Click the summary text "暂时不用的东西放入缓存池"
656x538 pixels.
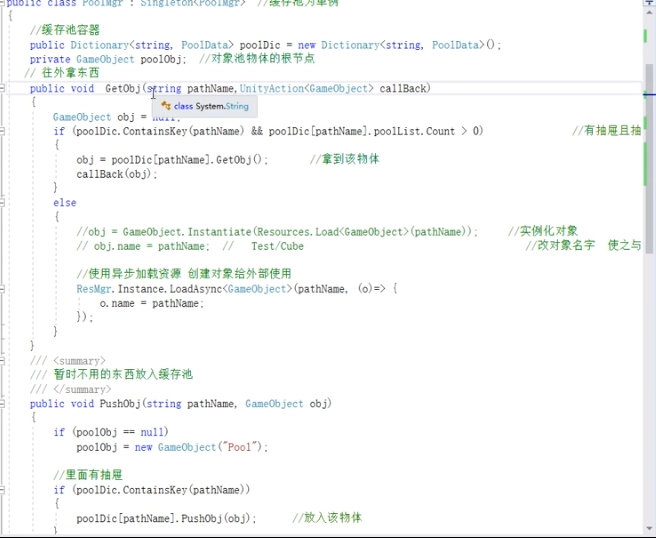(123, 374)
